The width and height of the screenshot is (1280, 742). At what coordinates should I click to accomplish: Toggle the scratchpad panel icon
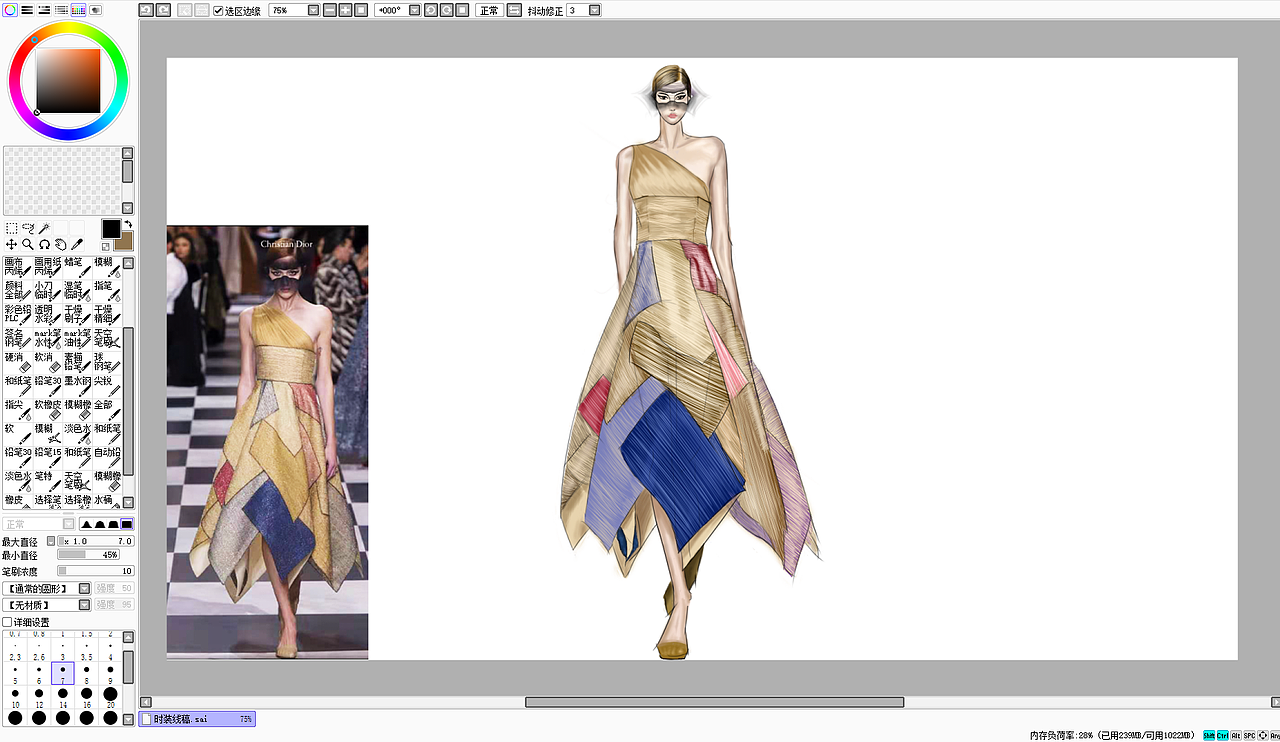[x=95, y=10]
